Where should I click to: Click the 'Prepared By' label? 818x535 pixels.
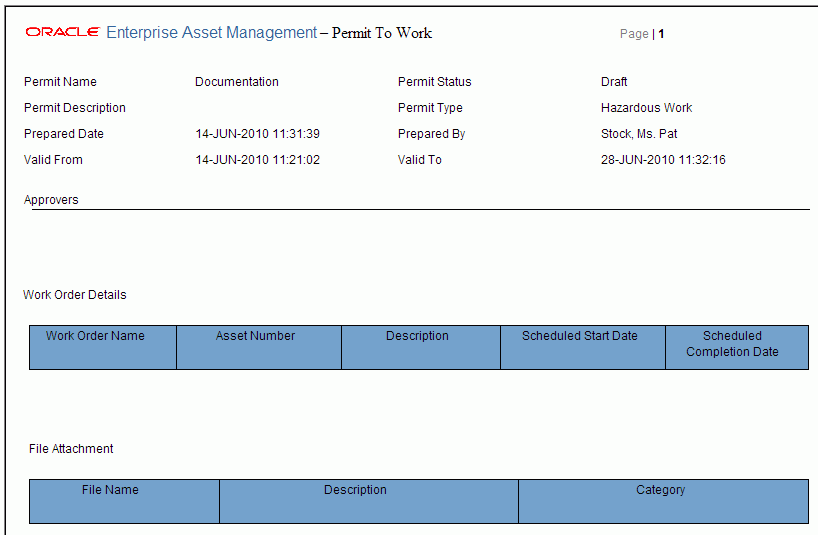point(431,134)
